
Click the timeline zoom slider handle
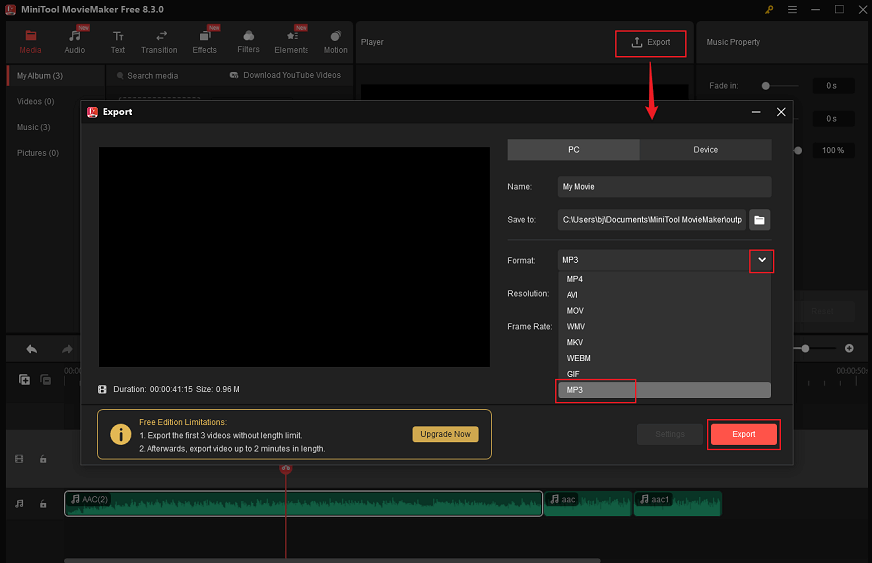[x=805, y=348]
